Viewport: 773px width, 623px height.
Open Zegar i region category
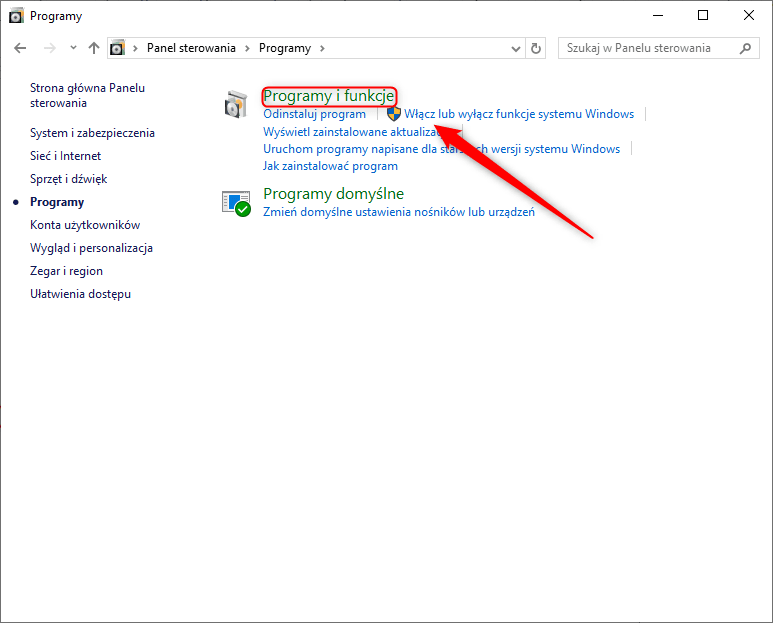click(67, 271)
